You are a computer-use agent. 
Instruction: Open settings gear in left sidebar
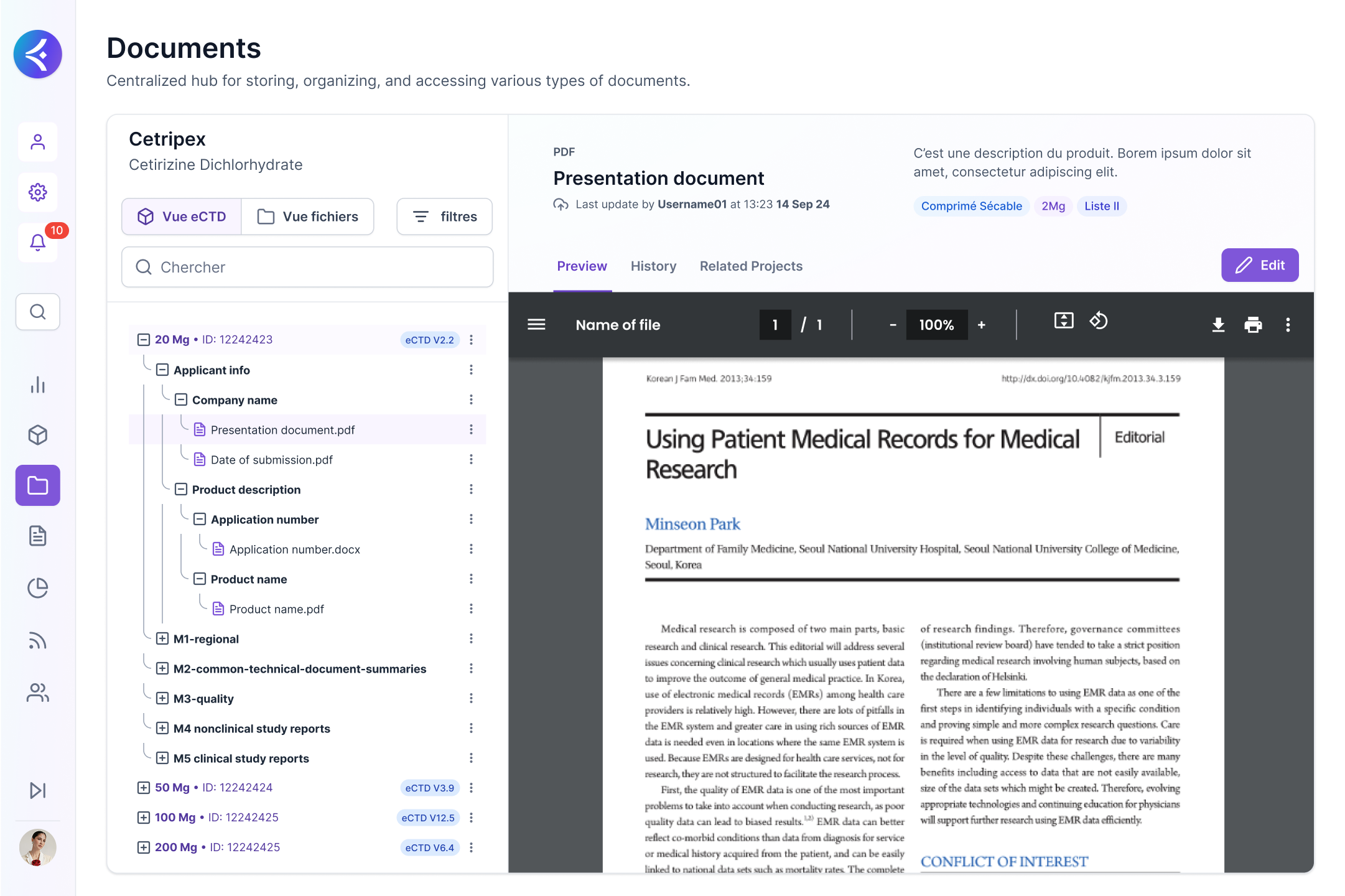tap(38, 192)
